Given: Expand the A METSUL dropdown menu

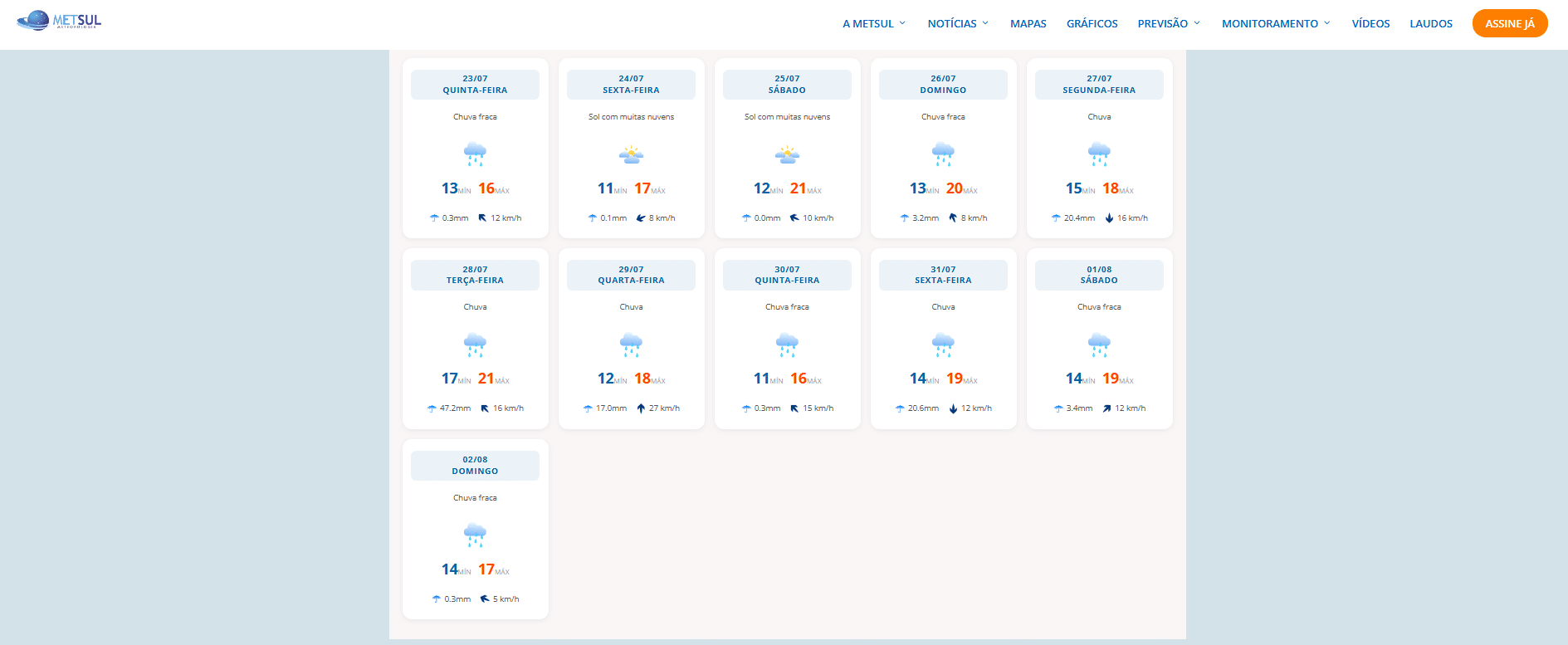Looking at the screenshot, I should click(874, 24).
